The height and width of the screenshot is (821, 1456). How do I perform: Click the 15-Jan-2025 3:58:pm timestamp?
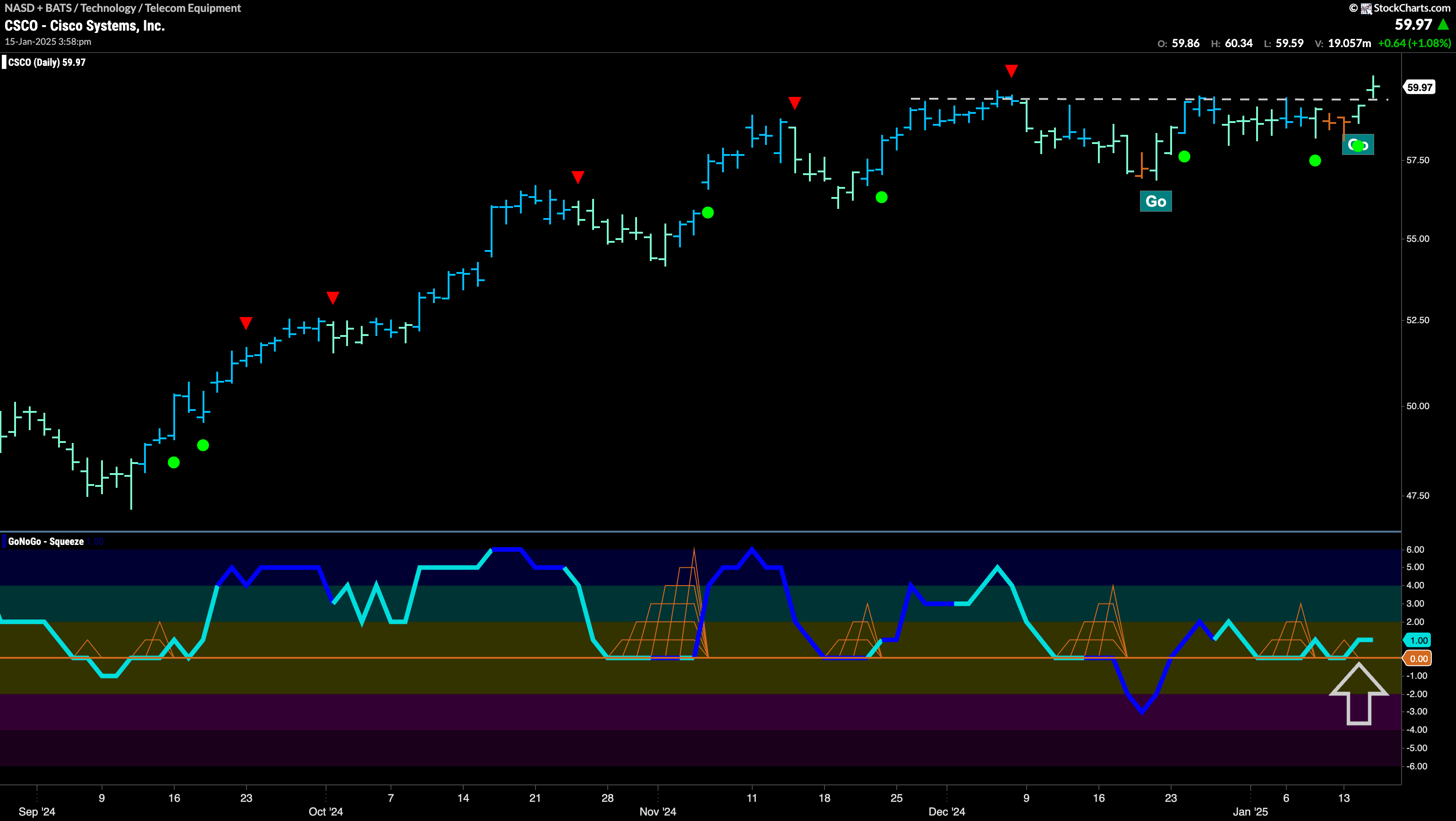click(x=48, y=42)
